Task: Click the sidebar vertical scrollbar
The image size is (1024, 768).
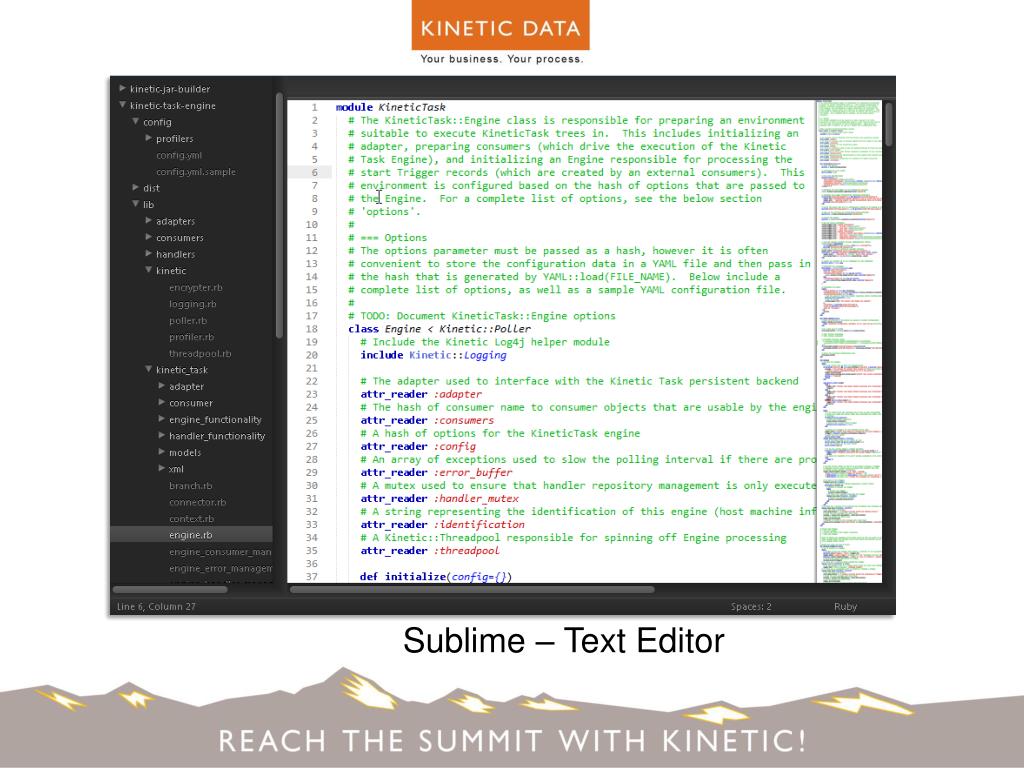Action: [x=279, y=216]
